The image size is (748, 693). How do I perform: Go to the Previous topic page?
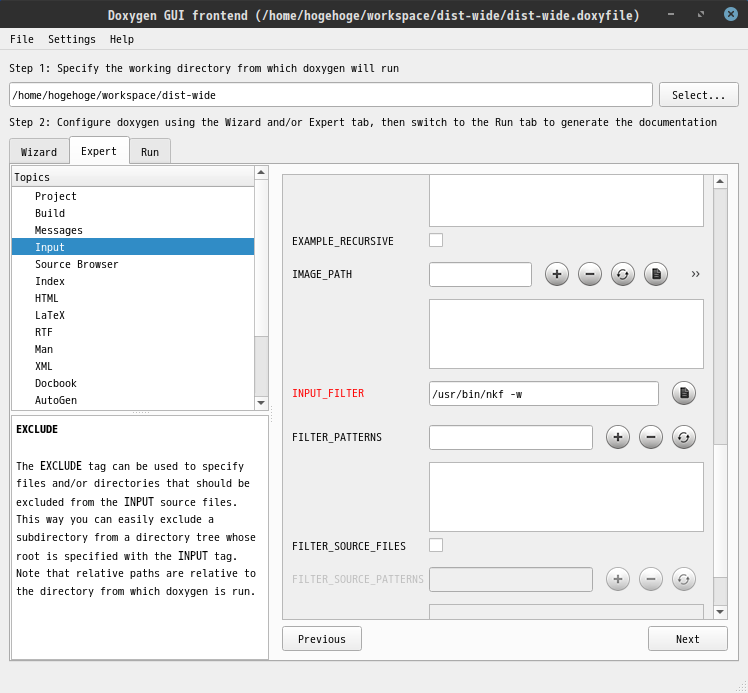322,639
